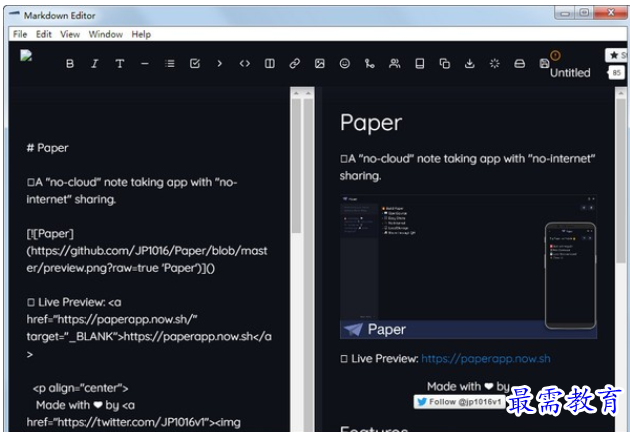Open the paperapp.now.sh preview link

pos(486,358)
